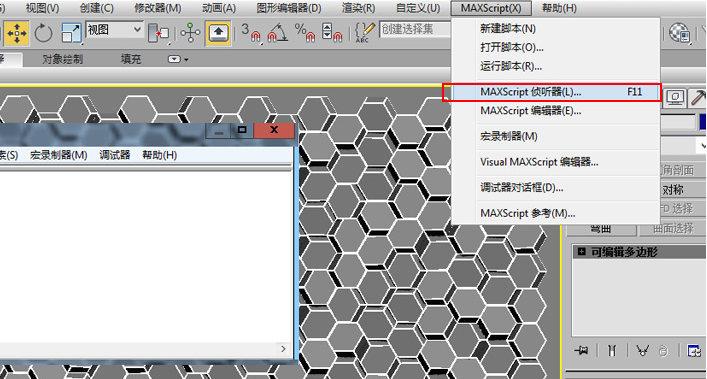The image size is (707, 379).
Task: Click the render teapot icon at toolbar right
Action: click(x=679, y=33)
